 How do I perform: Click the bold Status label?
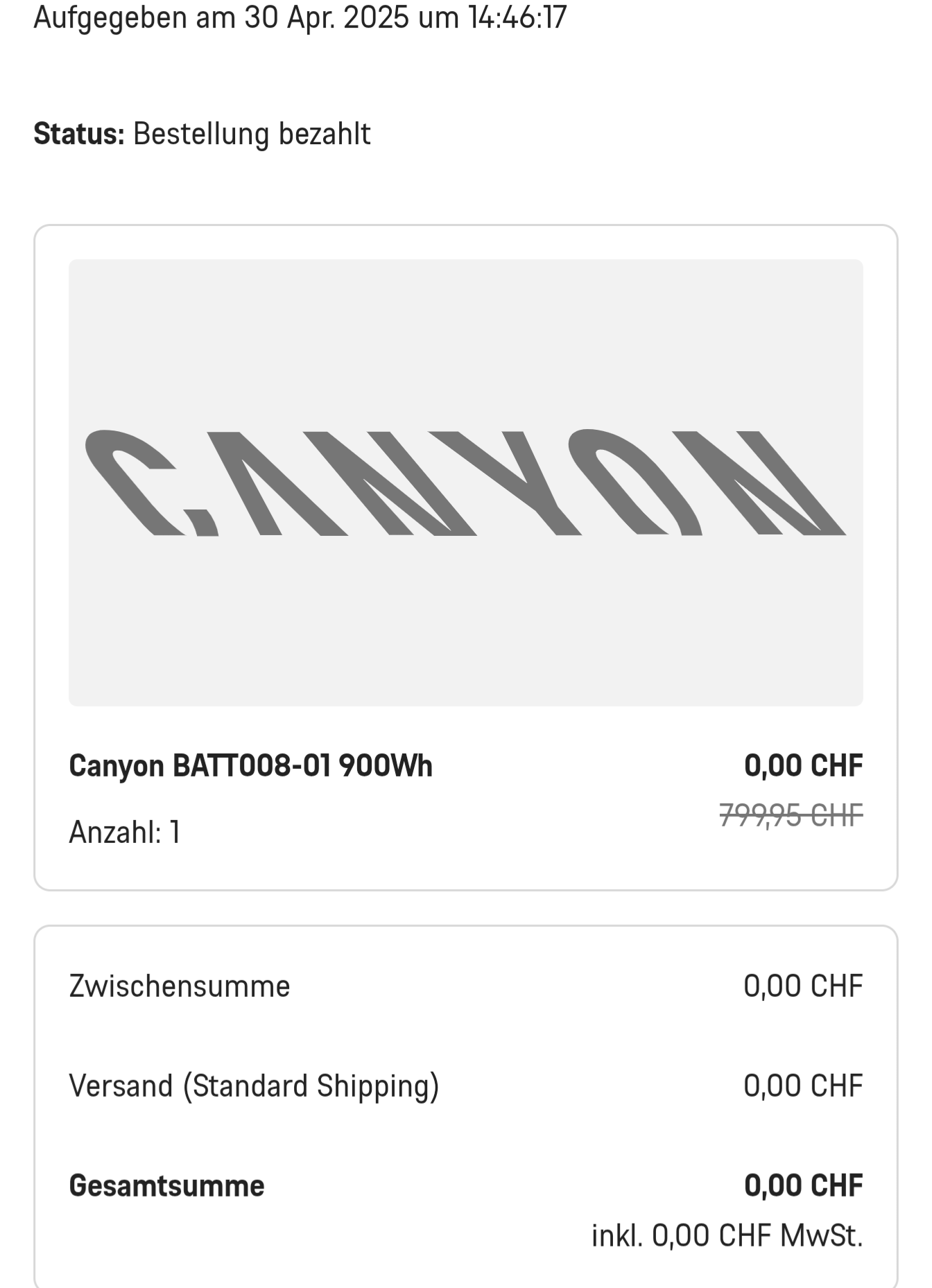pyautogui.click(x=79, y=134)
